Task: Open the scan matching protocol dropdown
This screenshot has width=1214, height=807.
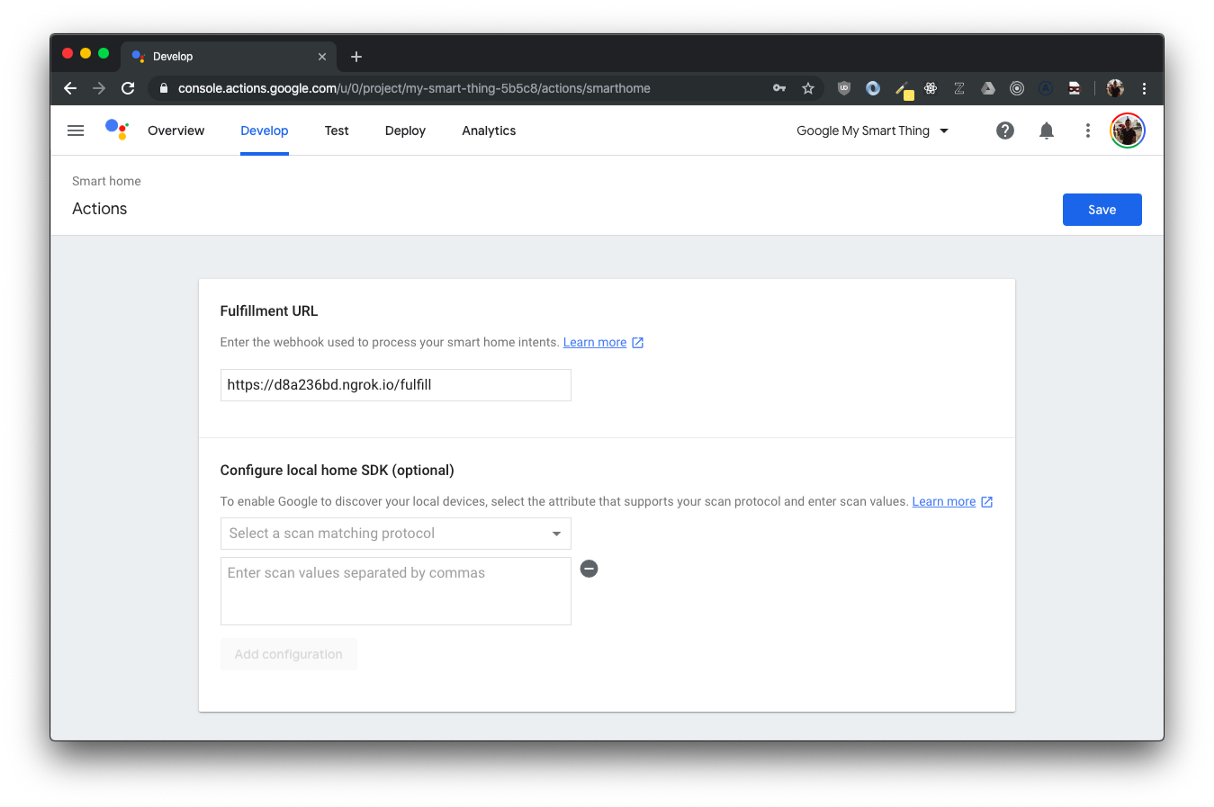Action: coord(395,533)
